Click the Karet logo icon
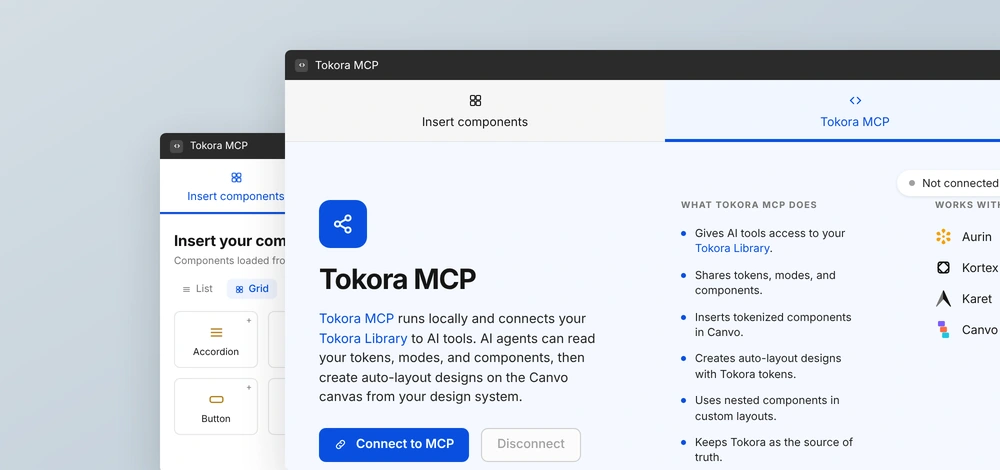The image size is (1000, 470). pos(943,298)
